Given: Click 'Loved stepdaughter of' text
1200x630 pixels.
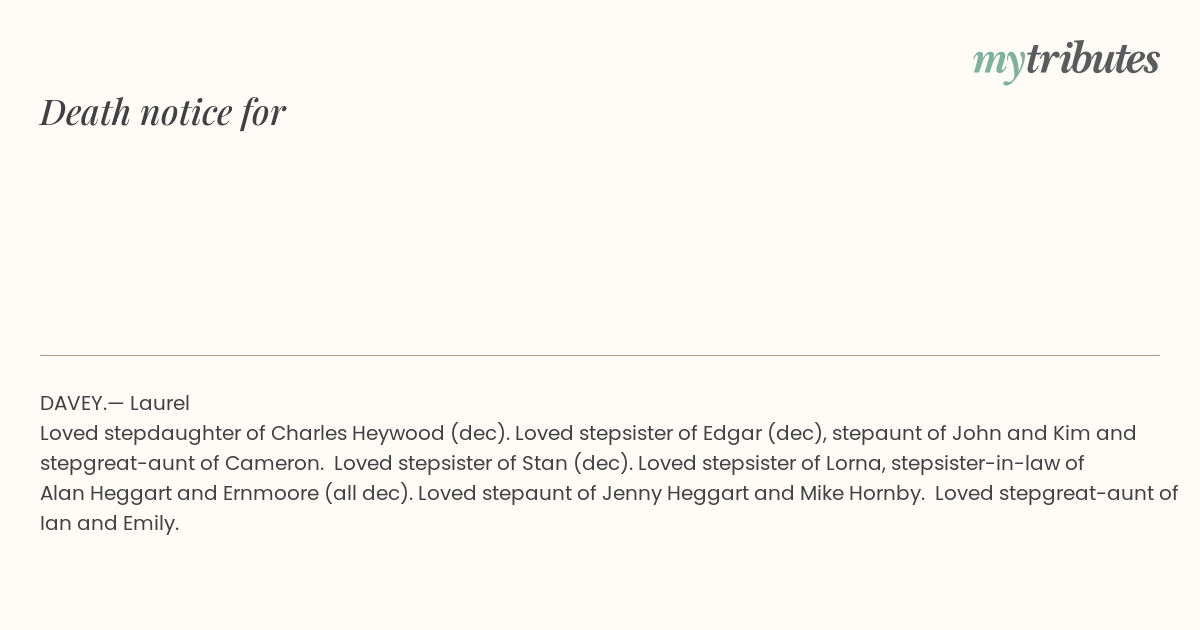Looking at the screenshot, I should [153, 433].
